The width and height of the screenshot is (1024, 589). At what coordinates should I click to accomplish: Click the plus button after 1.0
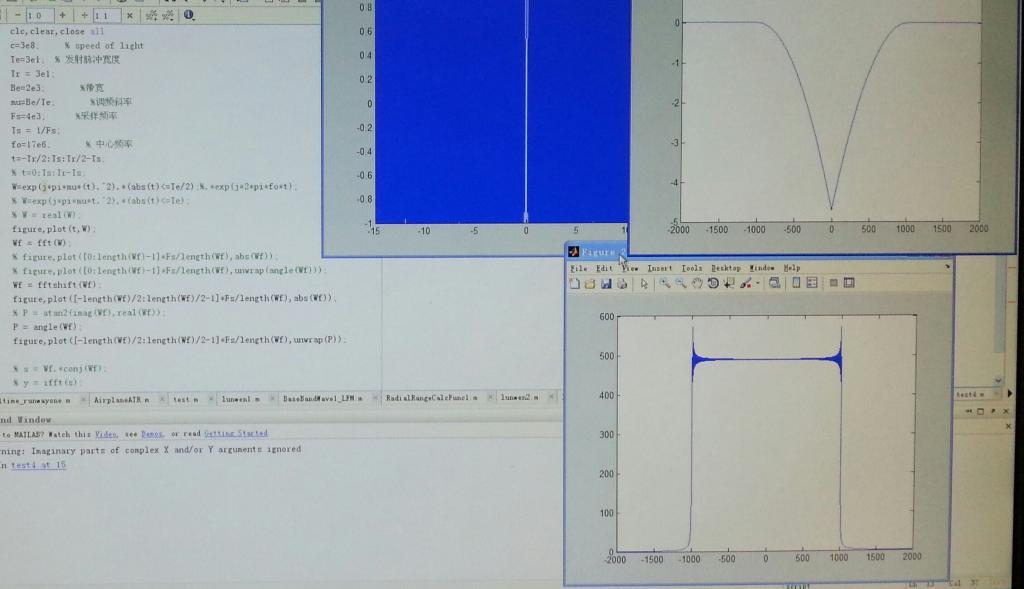(63, 15)
